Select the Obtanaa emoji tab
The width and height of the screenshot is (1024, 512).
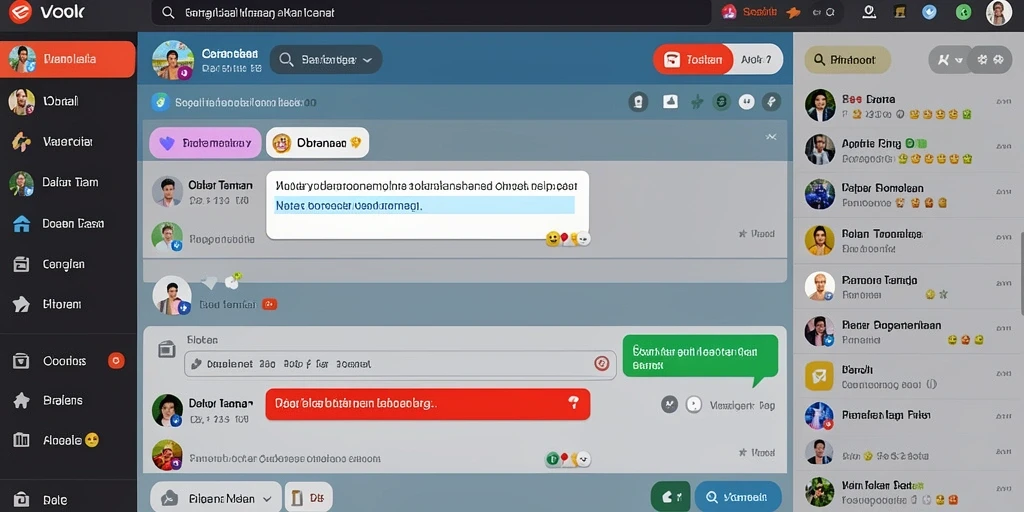point(317,142)
